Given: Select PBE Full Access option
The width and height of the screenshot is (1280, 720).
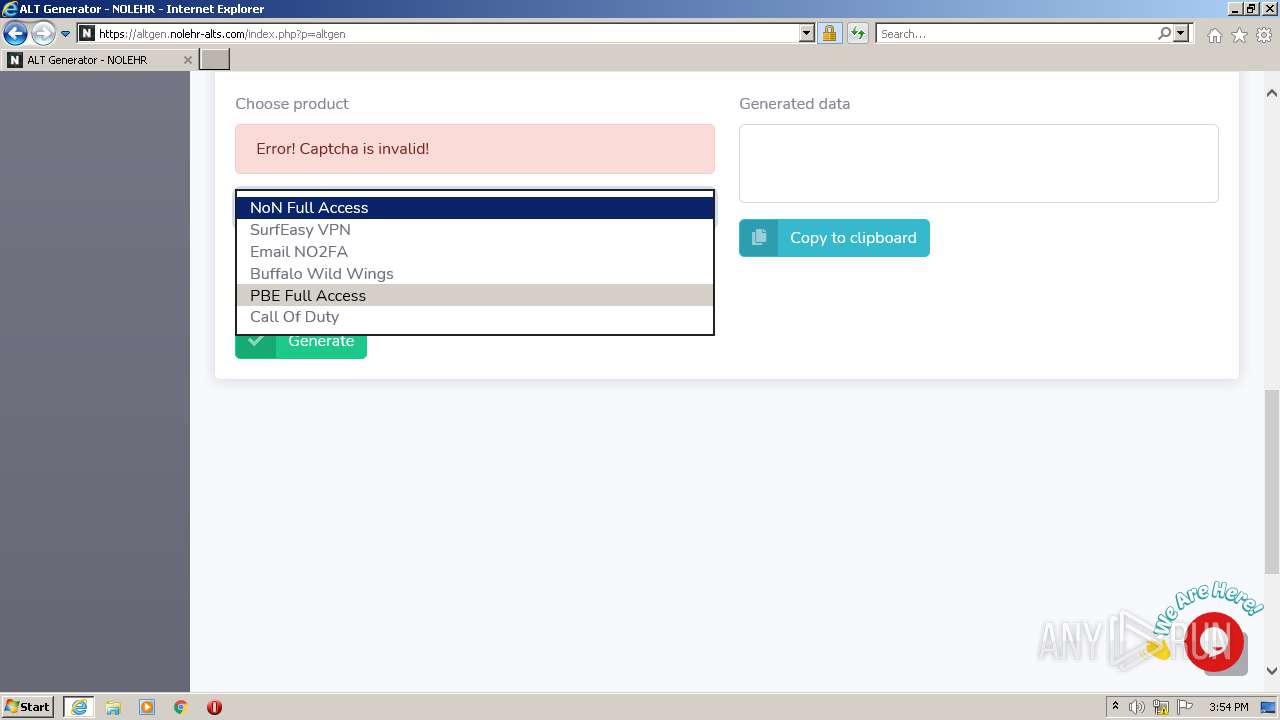Looking at the screenshot, I should pos(475,296).
